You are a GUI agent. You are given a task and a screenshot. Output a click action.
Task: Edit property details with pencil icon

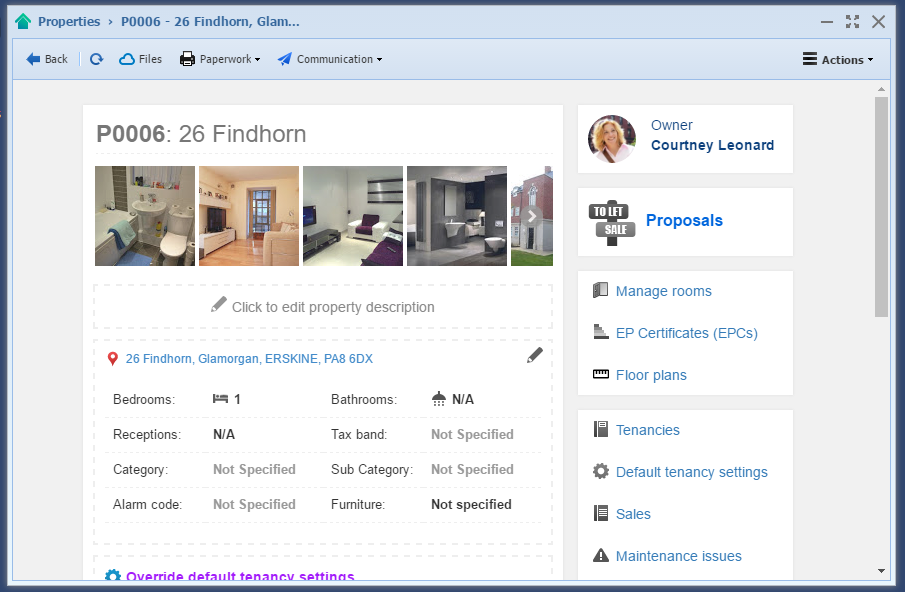coord(535,355)
